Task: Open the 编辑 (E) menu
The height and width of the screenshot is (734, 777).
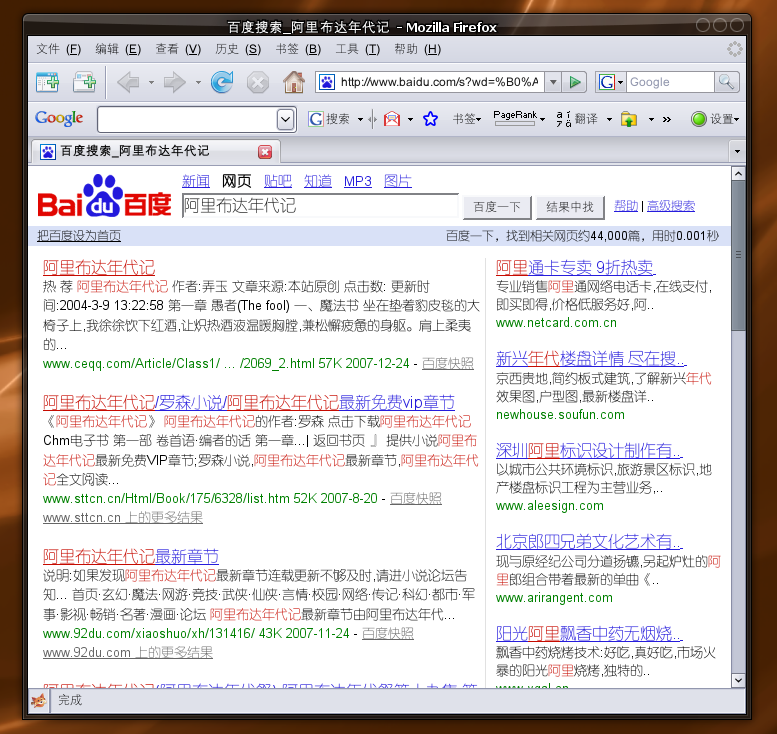Action: (x=118, y=49)
